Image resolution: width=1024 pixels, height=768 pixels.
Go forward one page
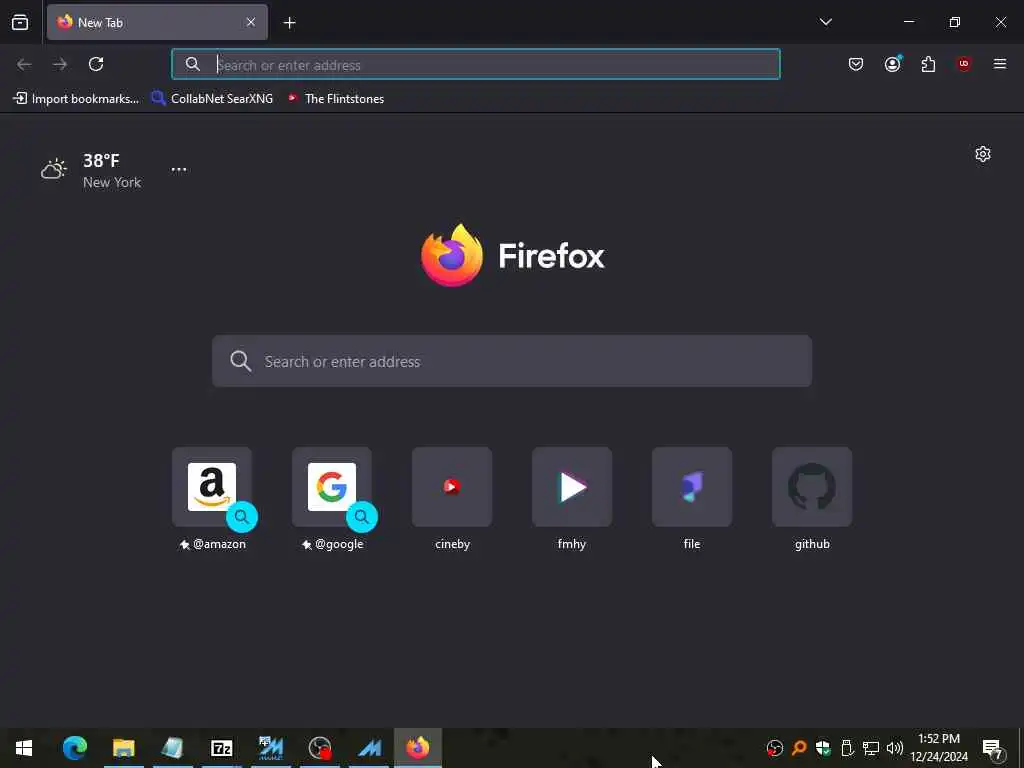(60, 64)
